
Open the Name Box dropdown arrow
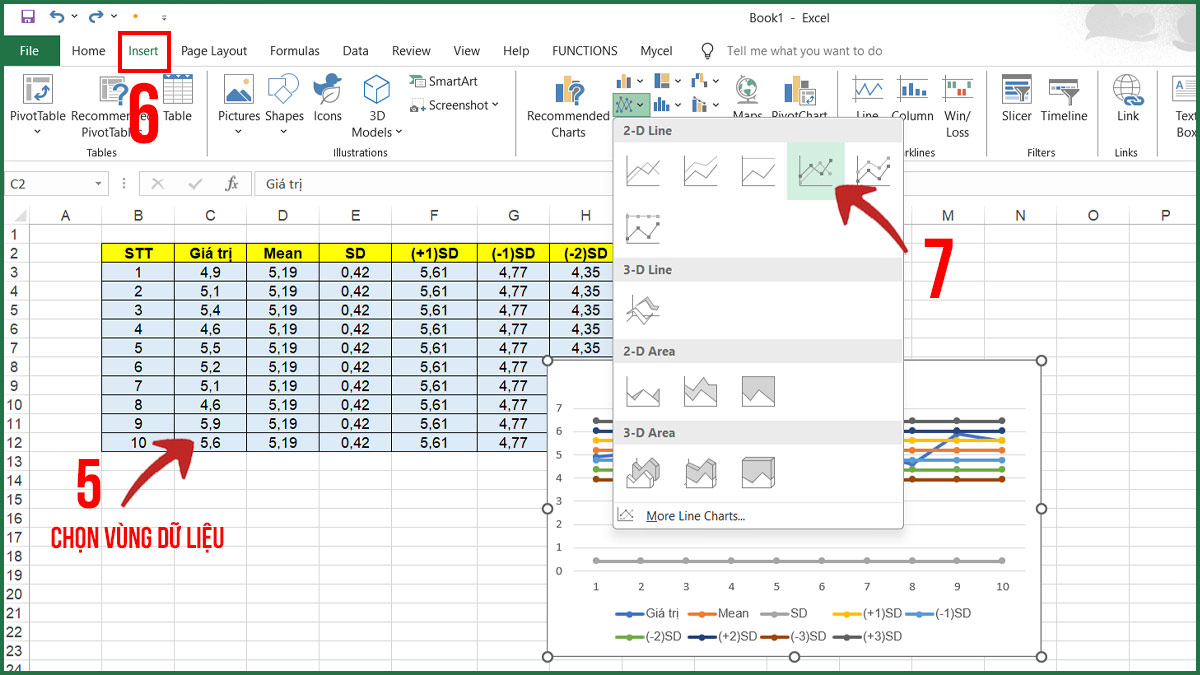(x=97, y=184)
